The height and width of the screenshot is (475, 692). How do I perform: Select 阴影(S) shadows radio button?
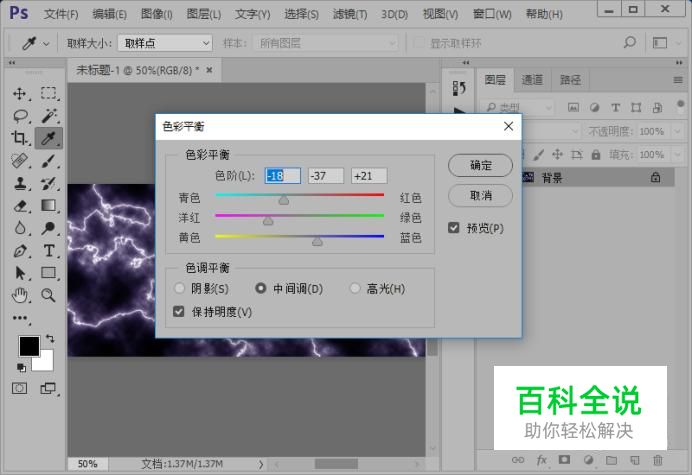(x=179, y=289)
